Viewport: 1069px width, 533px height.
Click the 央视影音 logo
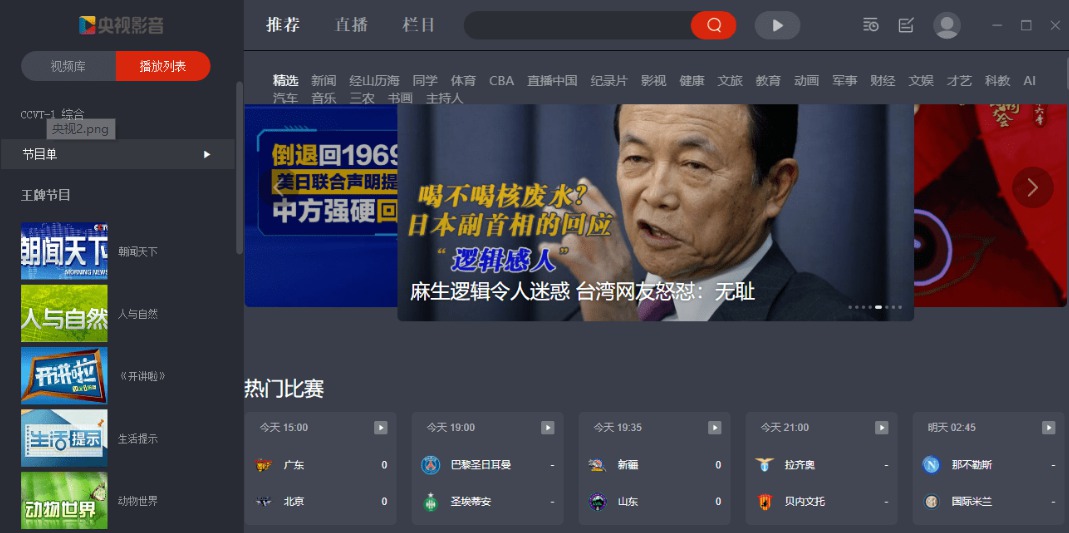tap(121, 25)
